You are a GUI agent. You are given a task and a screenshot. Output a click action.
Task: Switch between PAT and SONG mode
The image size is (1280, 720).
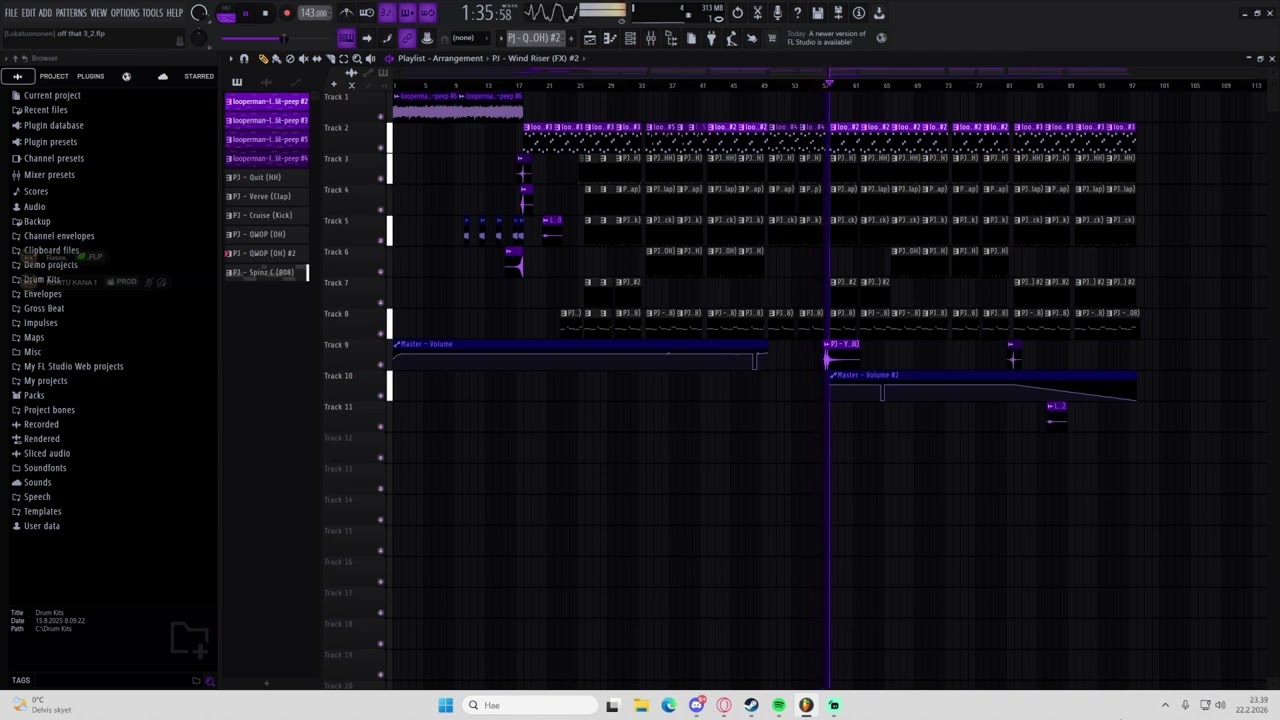point(226,13)
